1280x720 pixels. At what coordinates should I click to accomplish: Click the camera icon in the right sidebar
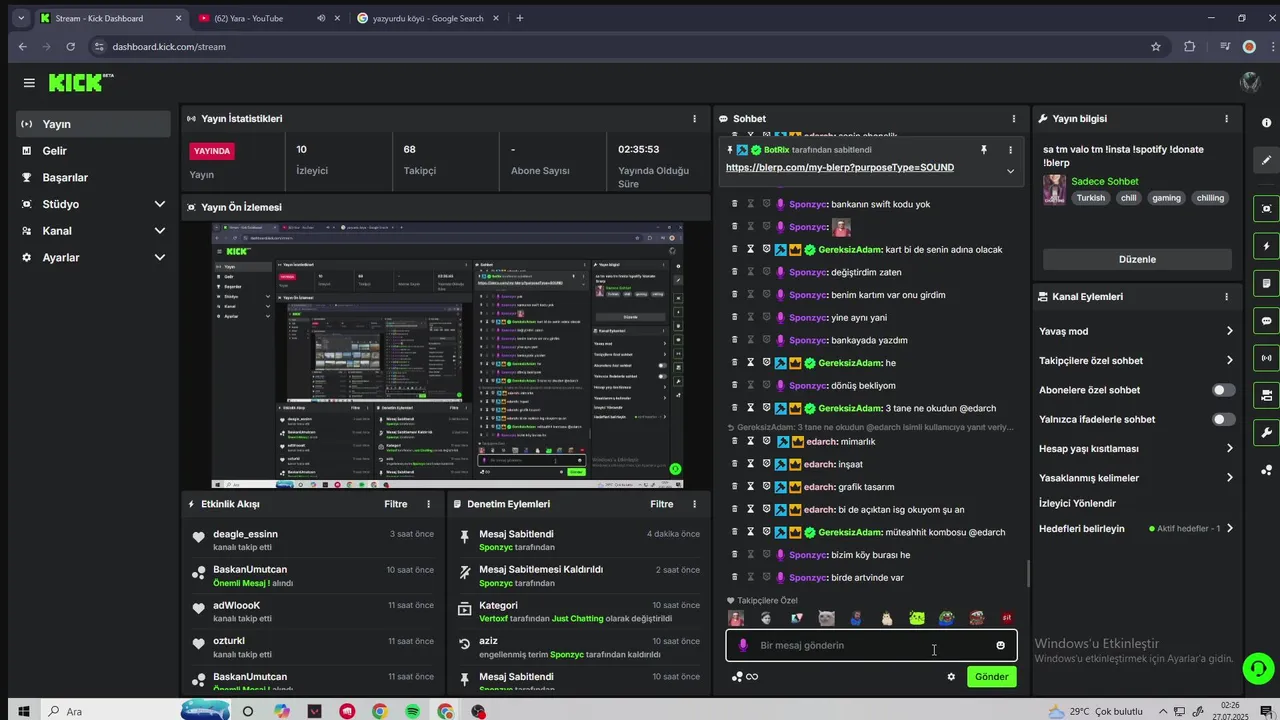[1267, 395]
